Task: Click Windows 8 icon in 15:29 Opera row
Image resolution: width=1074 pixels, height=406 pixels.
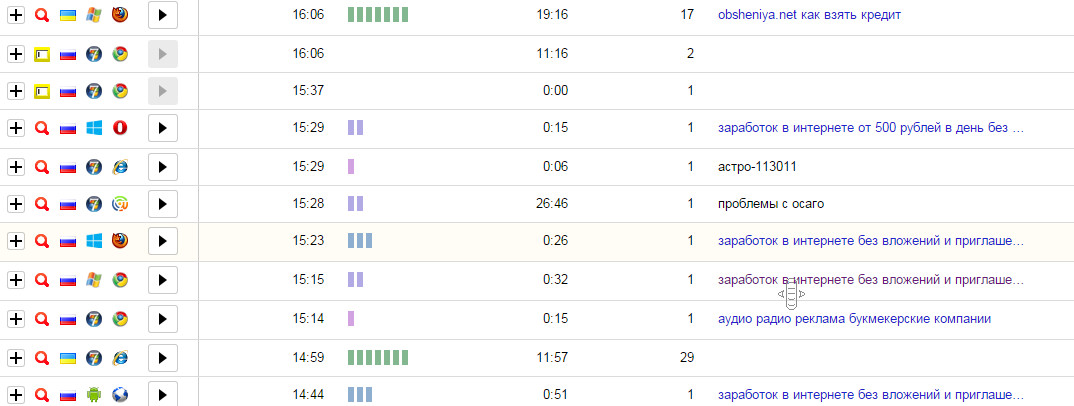Action: 94,128
